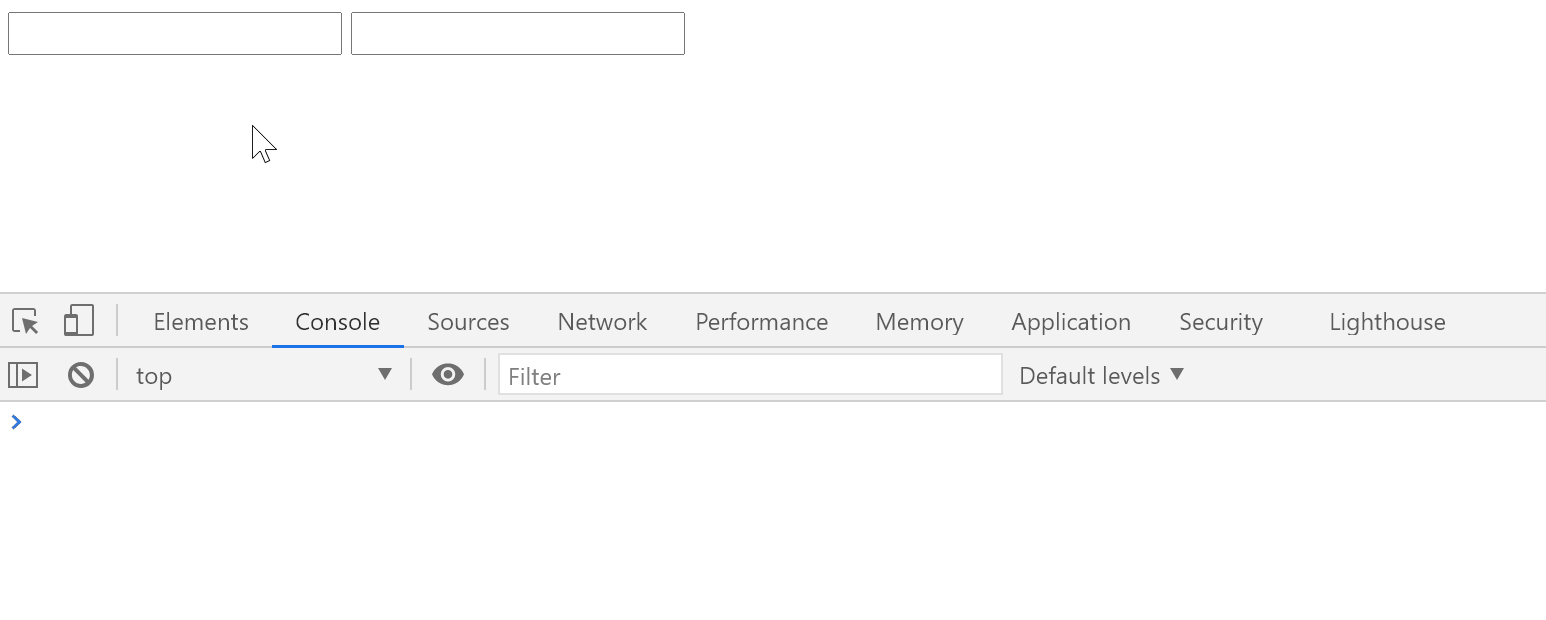
Task: Select the inspect element picker icon
Action: coord(25,321)
